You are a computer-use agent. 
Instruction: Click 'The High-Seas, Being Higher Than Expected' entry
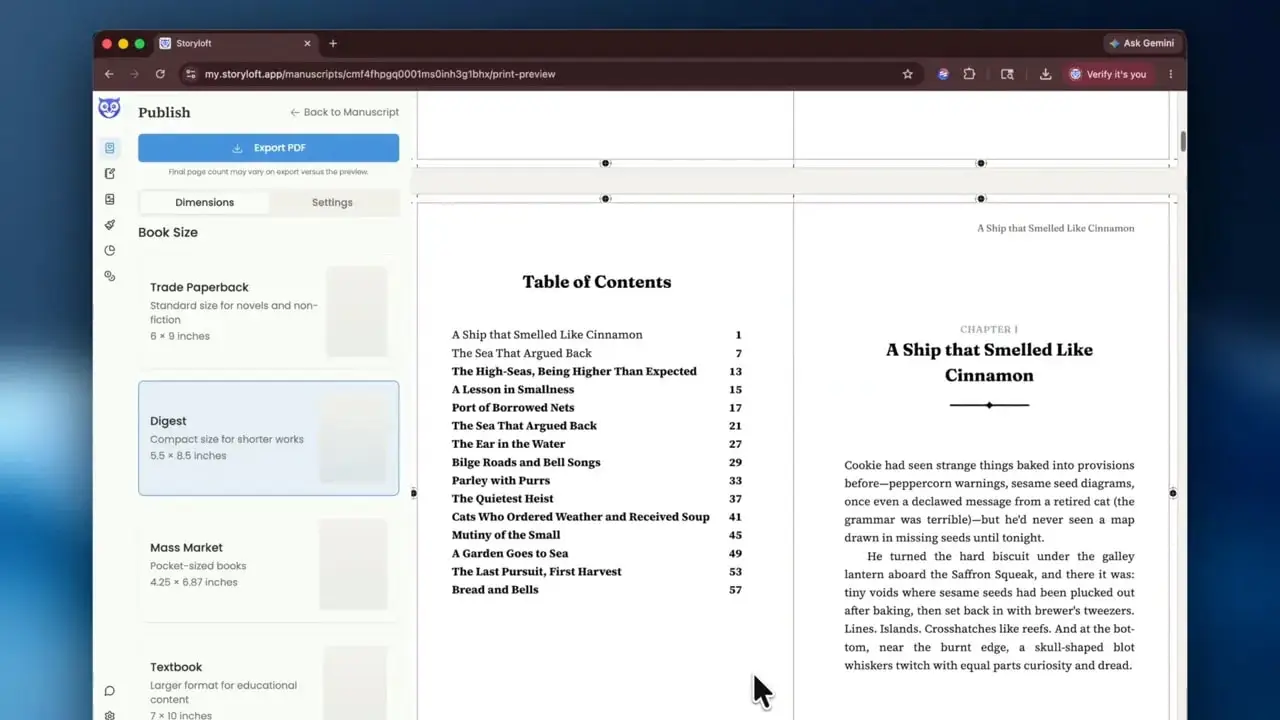point(596,371)
